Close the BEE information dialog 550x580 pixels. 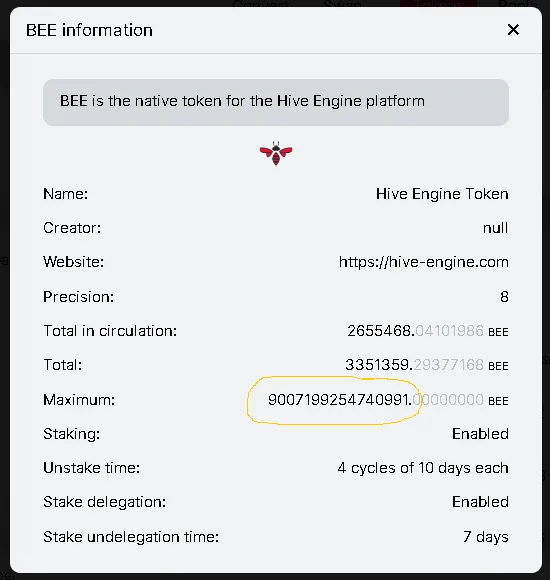pos(513,30)
